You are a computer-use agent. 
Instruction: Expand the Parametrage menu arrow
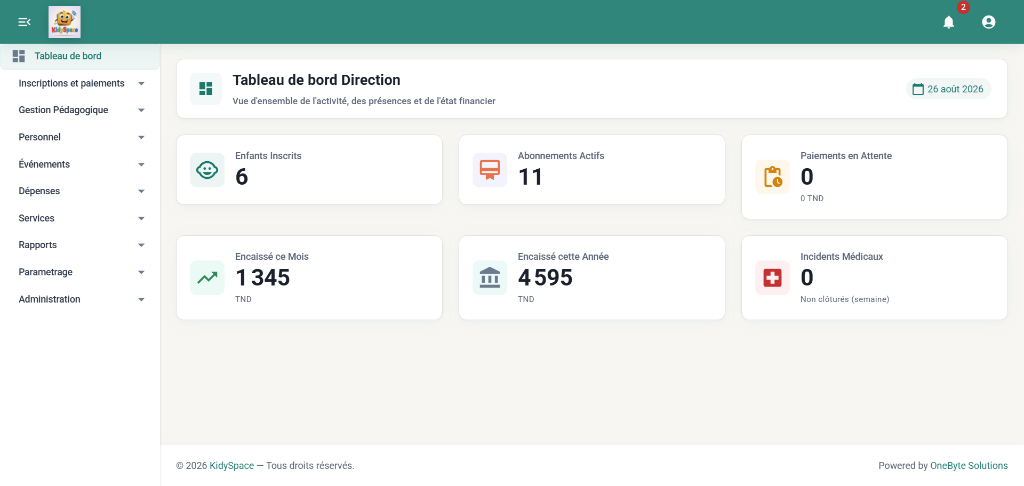141,272
